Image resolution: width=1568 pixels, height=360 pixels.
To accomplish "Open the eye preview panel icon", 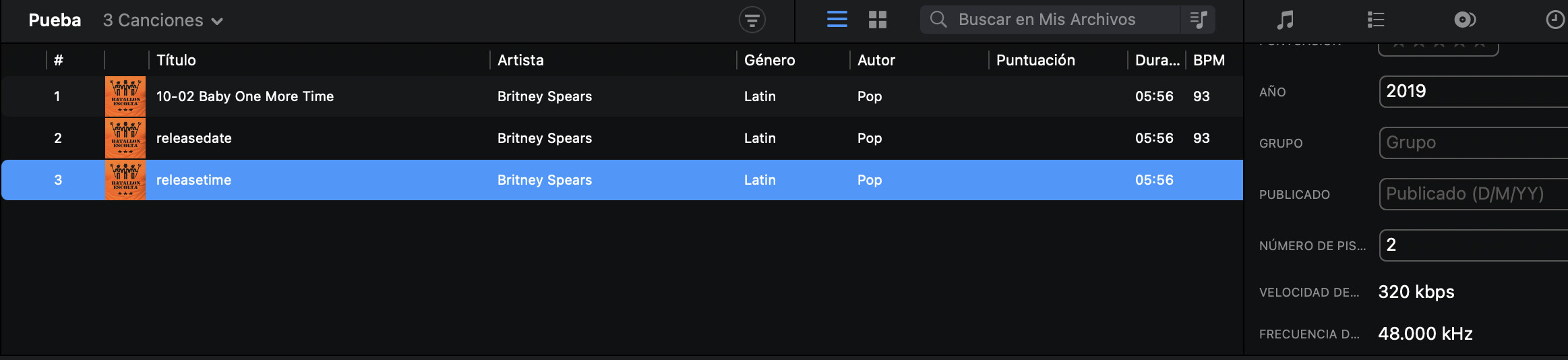I will 1464,20.
